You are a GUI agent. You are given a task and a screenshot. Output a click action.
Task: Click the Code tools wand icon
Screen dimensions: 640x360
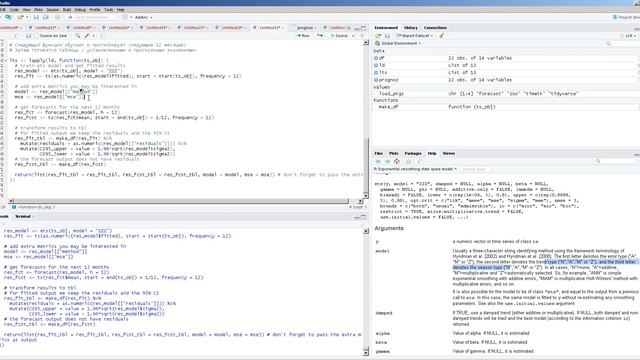87,36
